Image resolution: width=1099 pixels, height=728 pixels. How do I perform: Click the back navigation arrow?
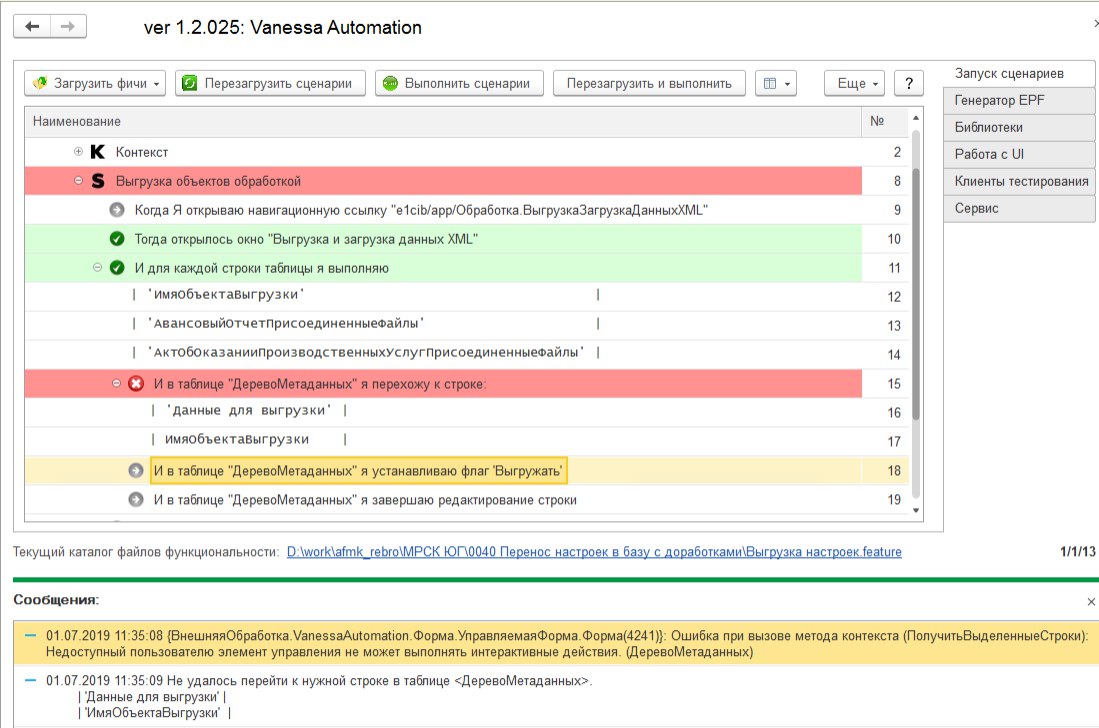[x=32, y=27]
